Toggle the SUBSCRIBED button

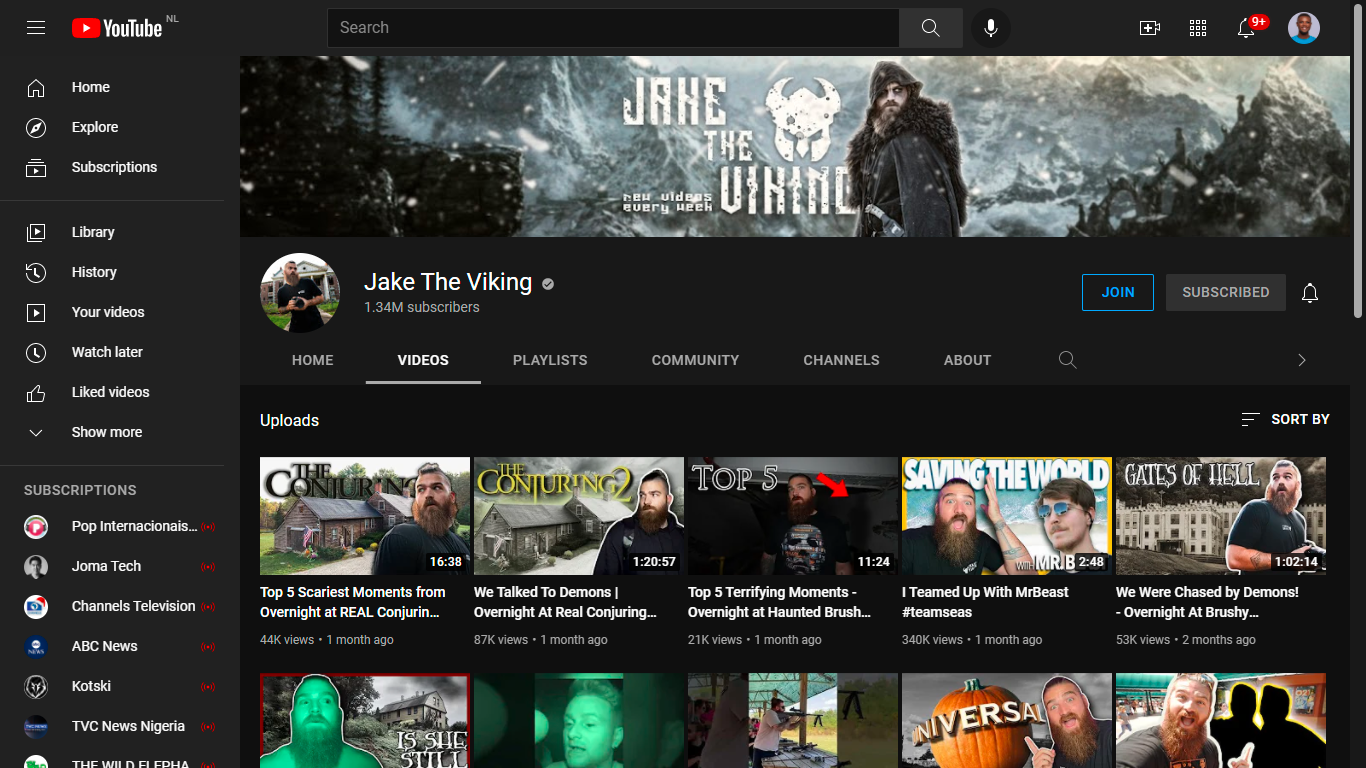point(1225,292)
